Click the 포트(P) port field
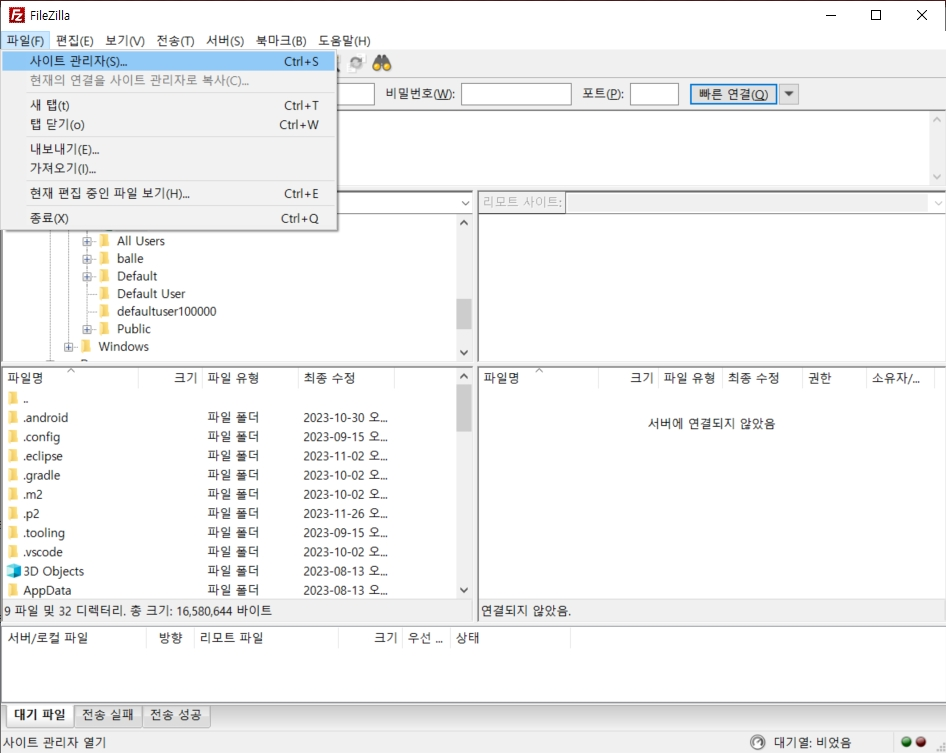The height and width of the screenshot is (753, 946). [654, 94]
